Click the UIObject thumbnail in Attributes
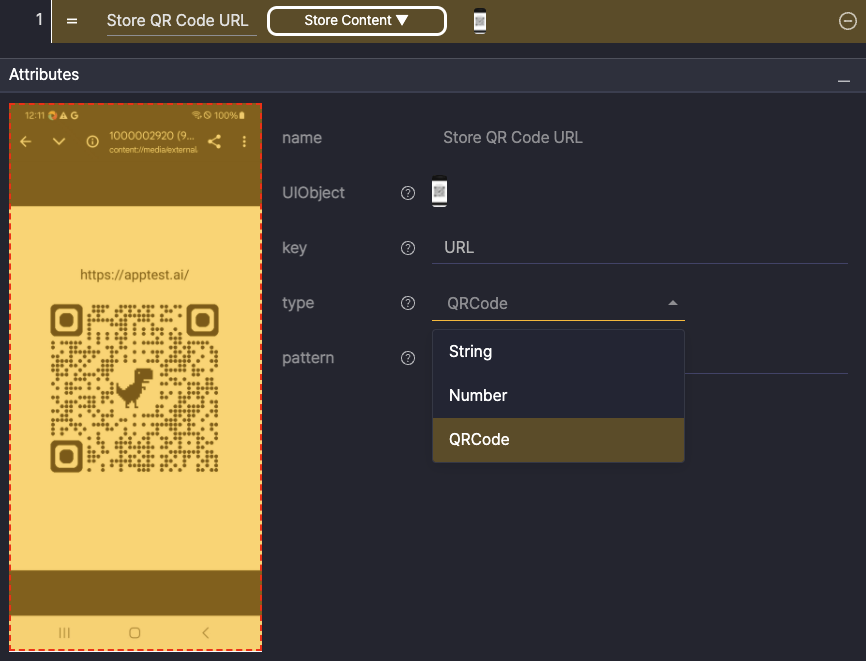The height and width of the screenshot is (661, 866). (439, 192)
